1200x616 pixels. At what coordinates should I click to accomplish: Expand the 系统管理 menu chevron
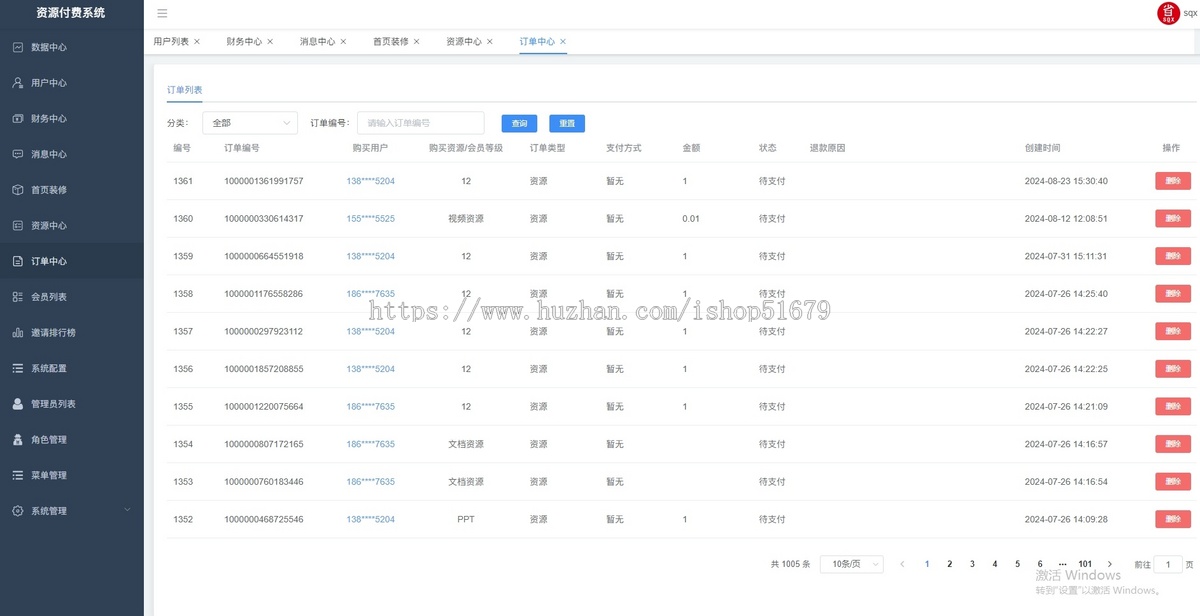pos(127,510)
